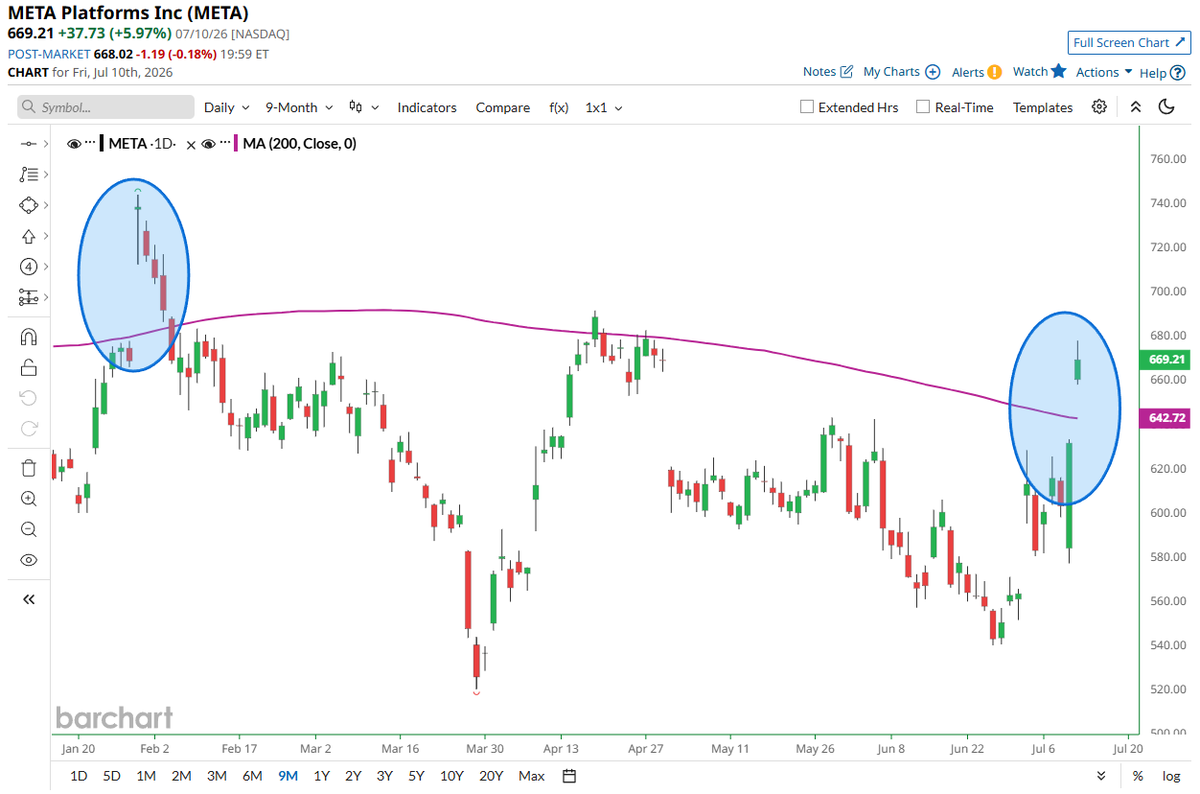Select the 1D period tab
Screen dimensions: 1200x794
pos(78,776)
